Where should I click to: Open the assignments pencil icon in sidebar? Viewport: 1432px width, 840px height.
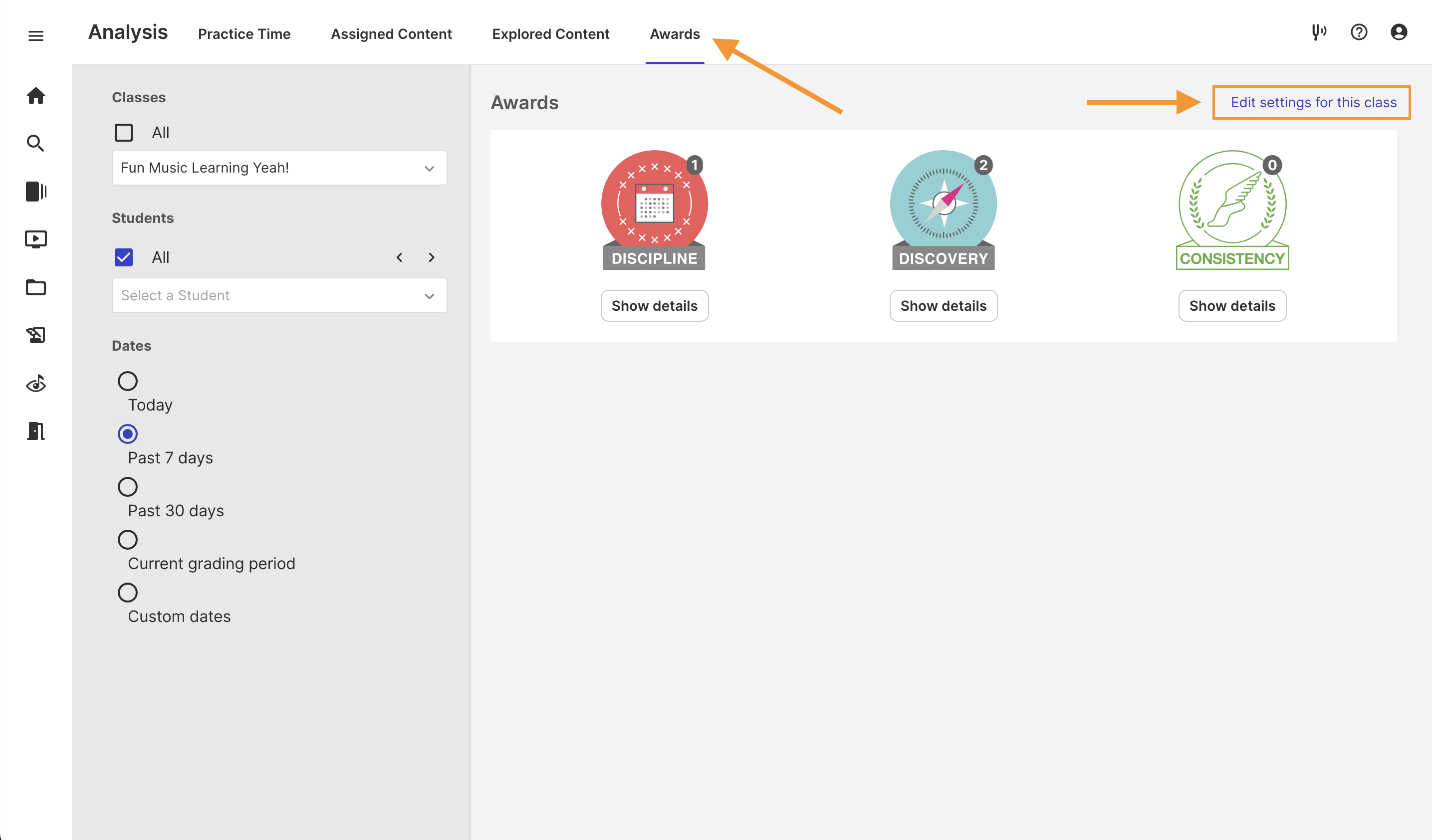(36, 335)
